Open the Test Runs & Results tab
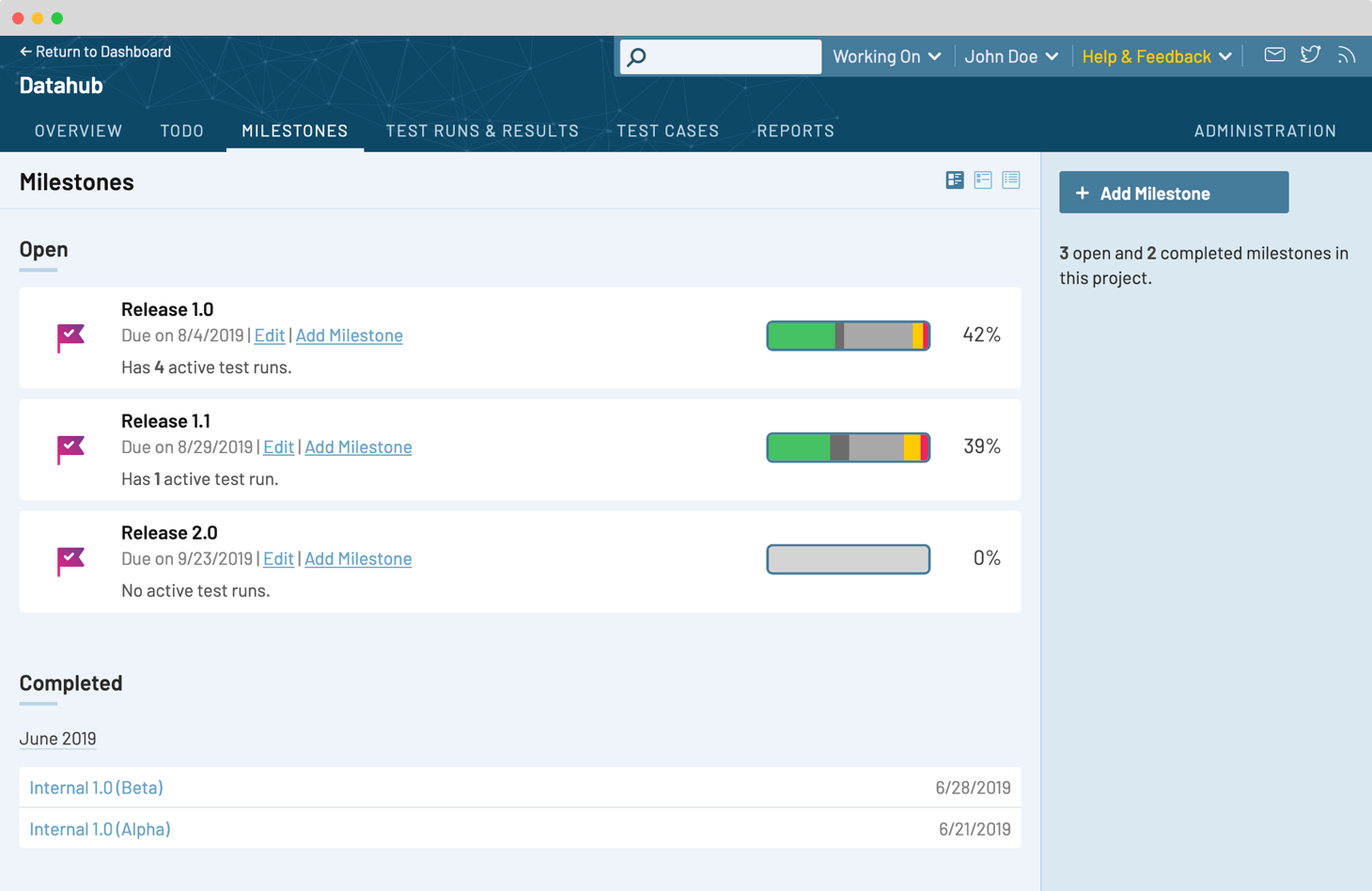 click(482, 131)
